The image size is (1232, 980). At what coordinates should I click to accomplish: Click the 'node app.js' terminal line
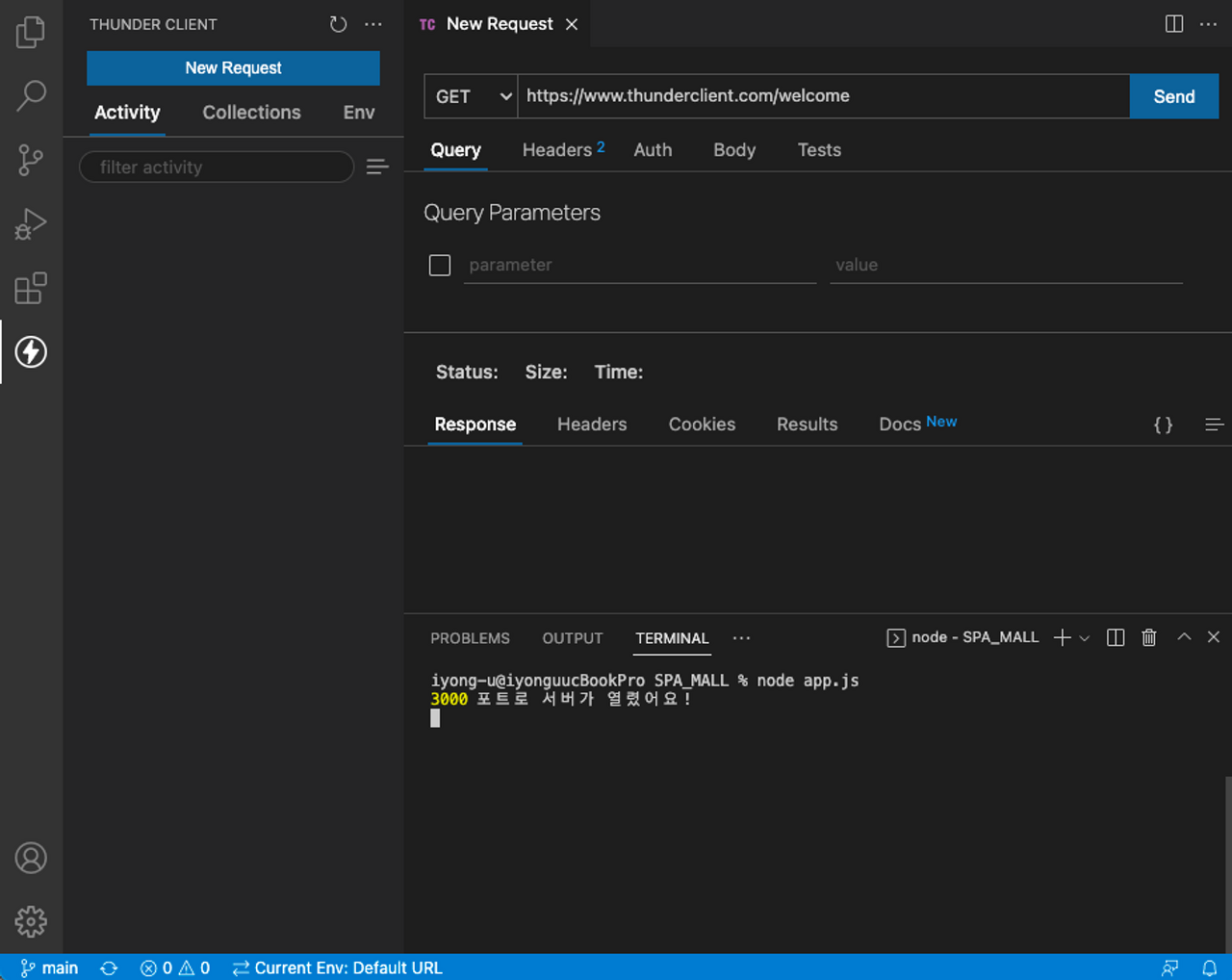pyautogui.click(x=644, y=681)
